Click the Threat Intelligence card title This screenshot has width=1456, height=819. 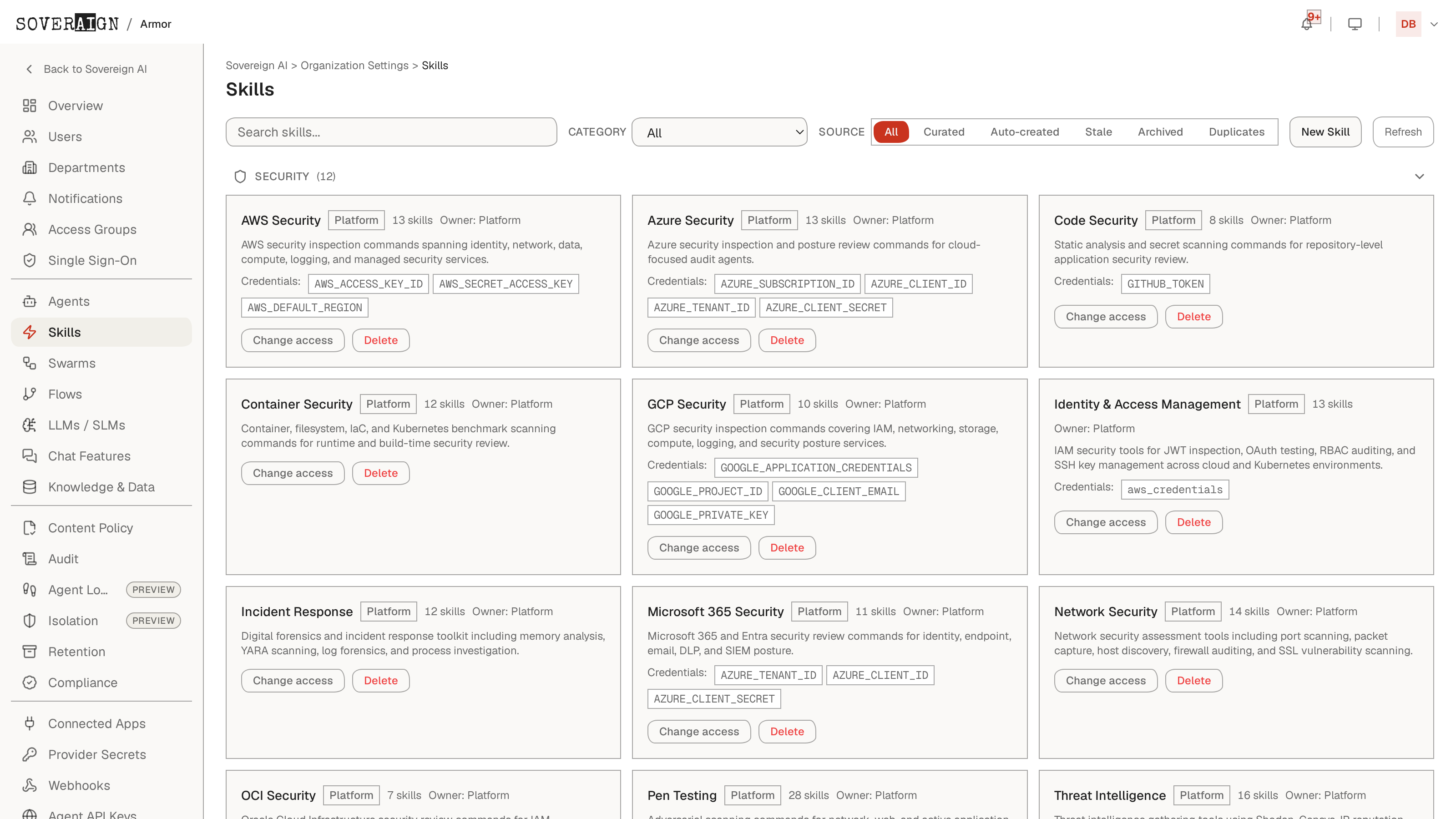[1110, 795]
